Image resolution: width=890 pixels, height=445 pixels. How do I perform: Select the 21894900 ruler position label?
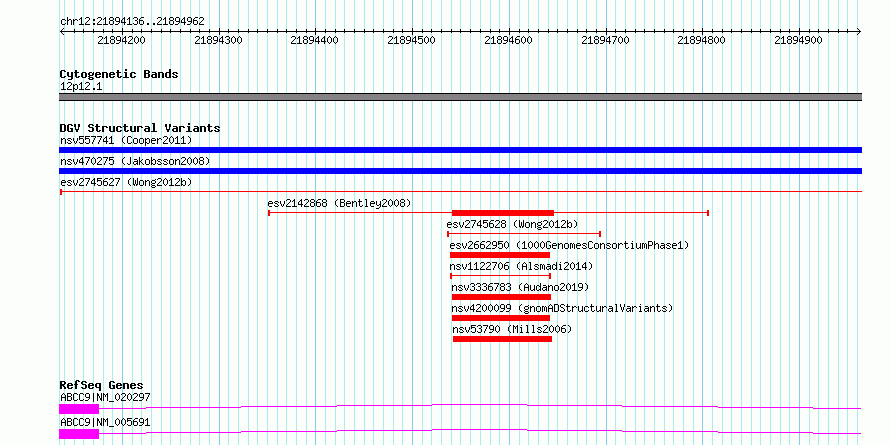[799, 40]
